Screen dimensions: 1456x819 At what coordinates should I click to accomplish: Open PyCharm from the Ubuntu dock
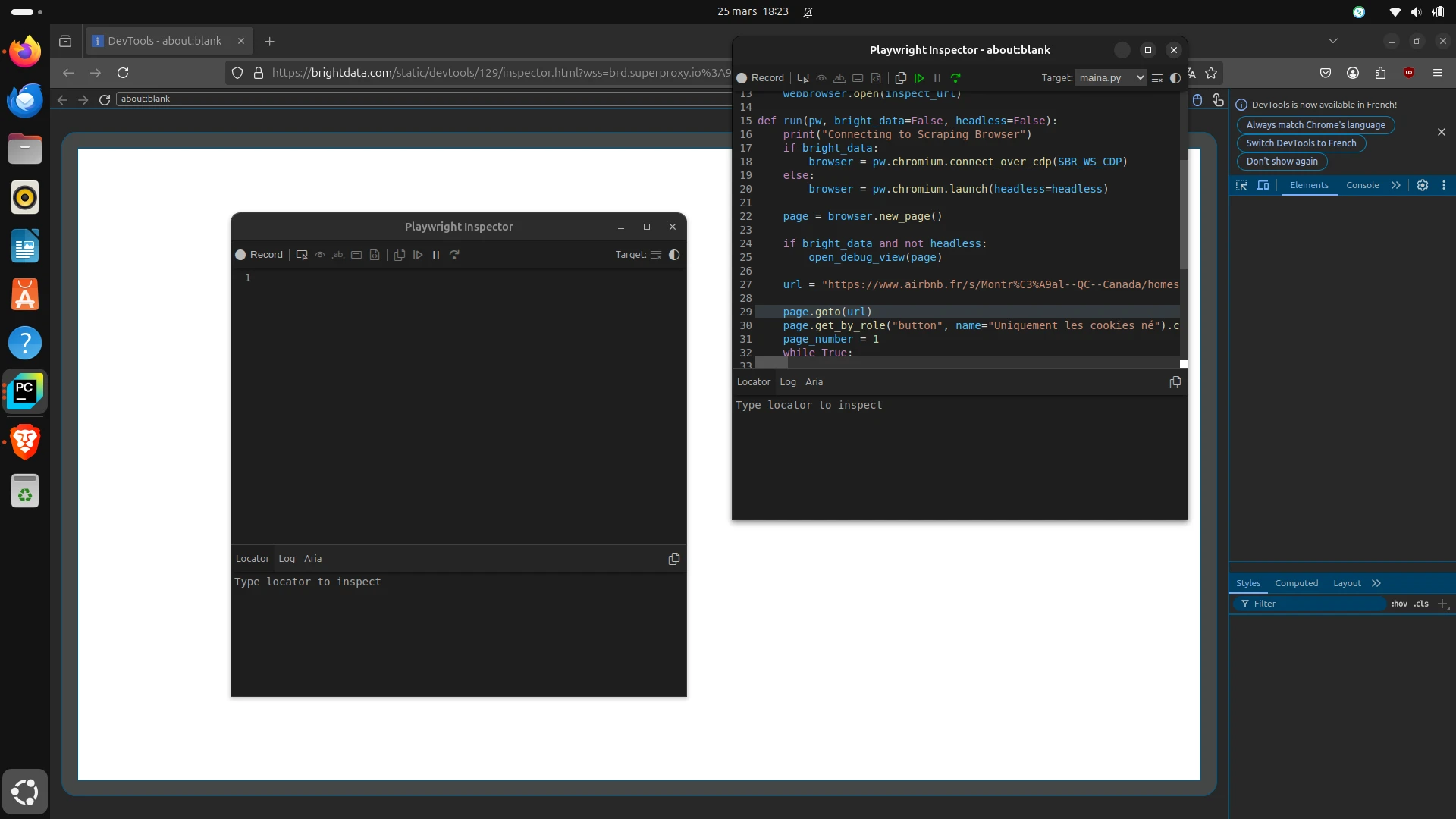(x=25, y=391)
